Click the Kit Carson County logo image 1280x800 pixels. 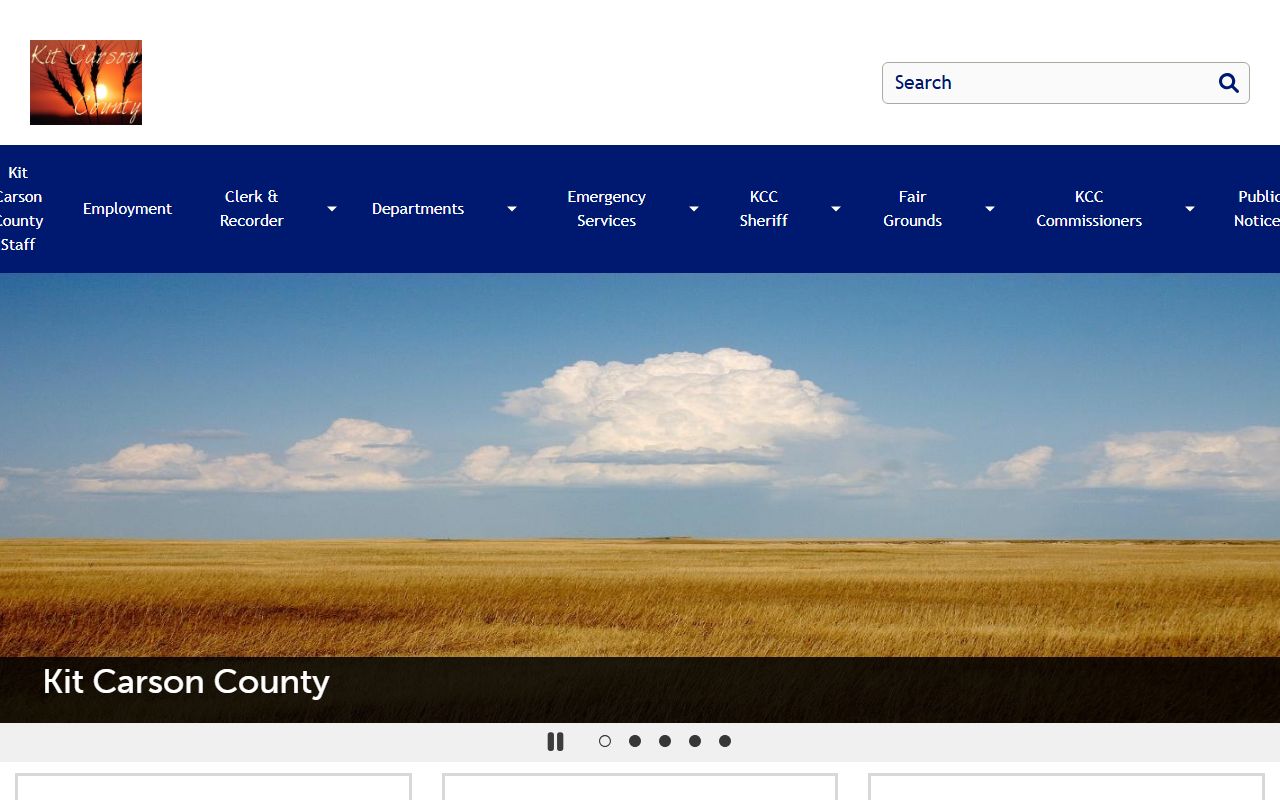coord(86,82)
